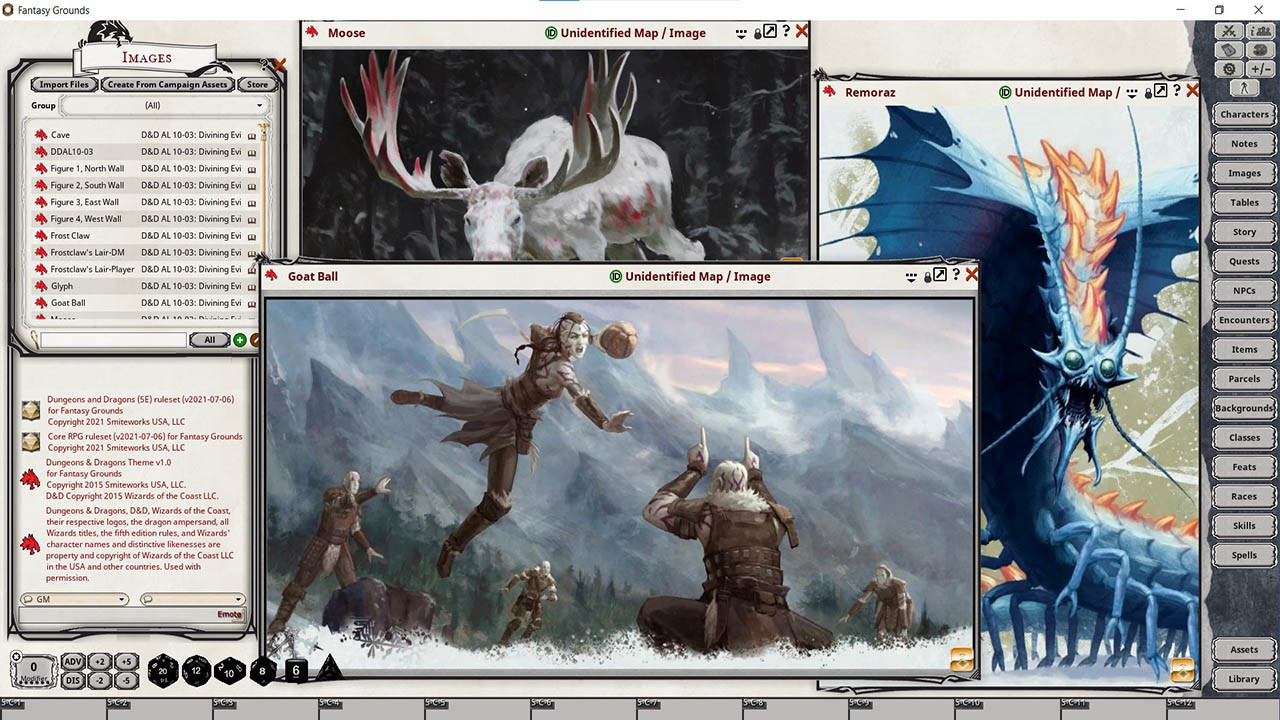This screenshot has height=720, width=1280.
Task: Click lock icon on Goat Ball window
Action: pos(928,276)
